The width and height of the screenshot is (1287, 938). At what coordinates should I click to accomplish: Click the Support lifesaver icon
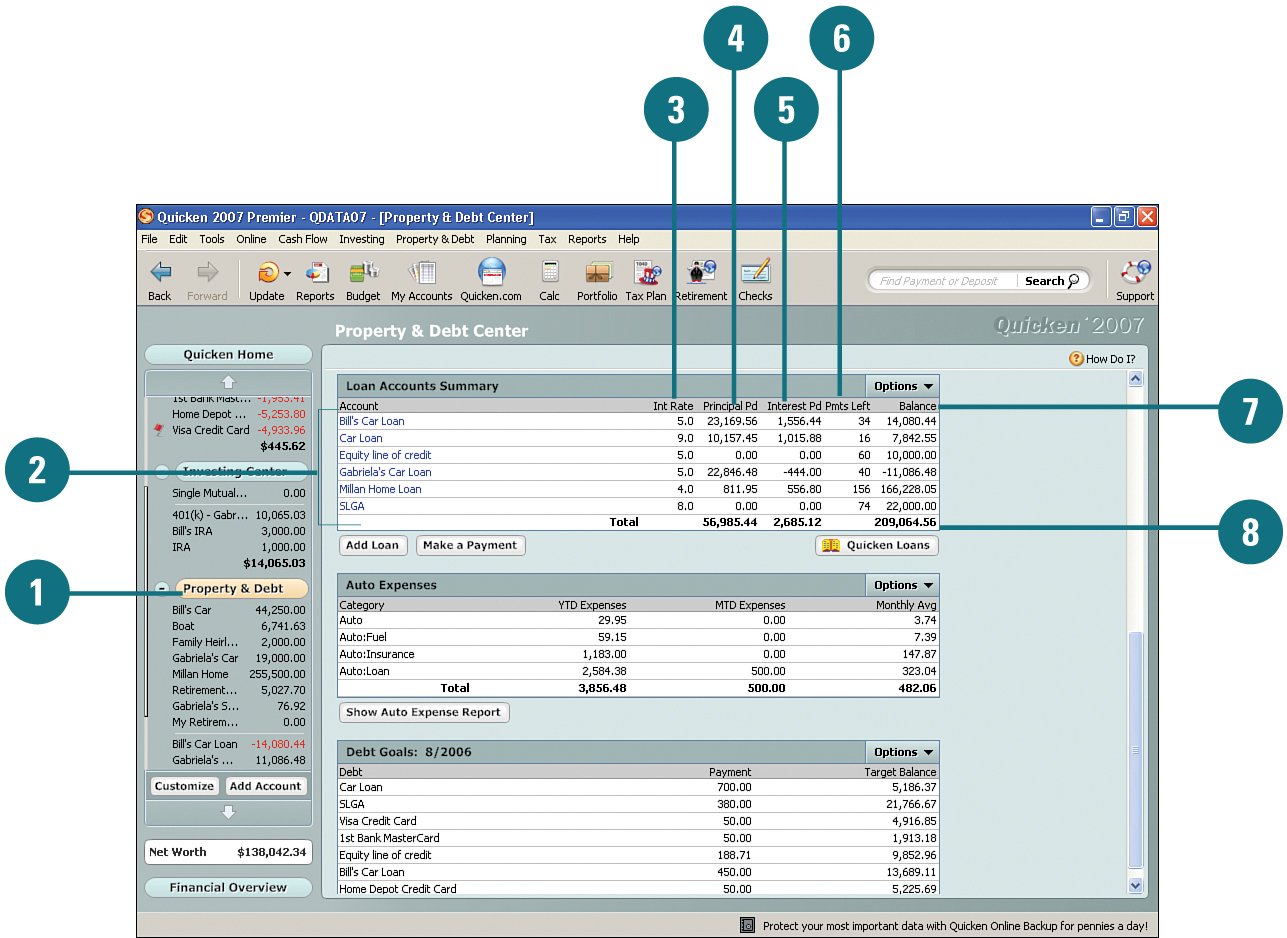(1135, 273)
